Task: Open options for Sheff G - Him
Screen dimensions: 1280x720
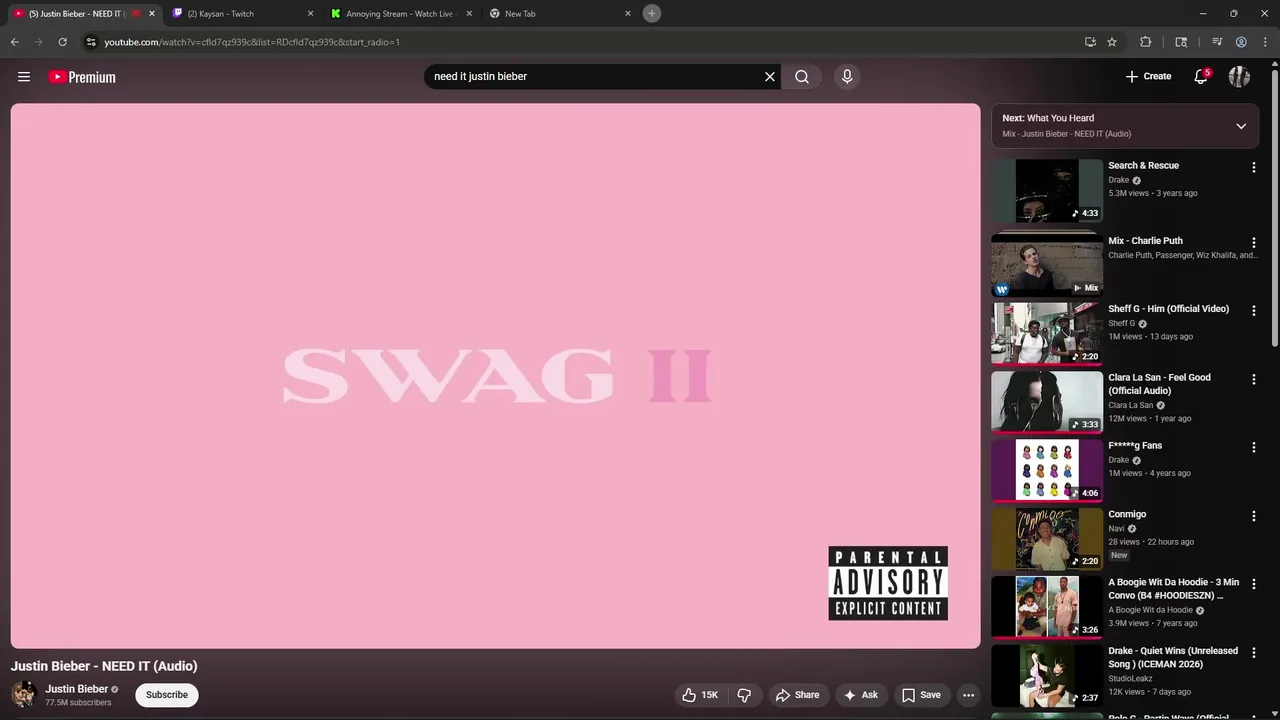Action: coord(1253,311)
